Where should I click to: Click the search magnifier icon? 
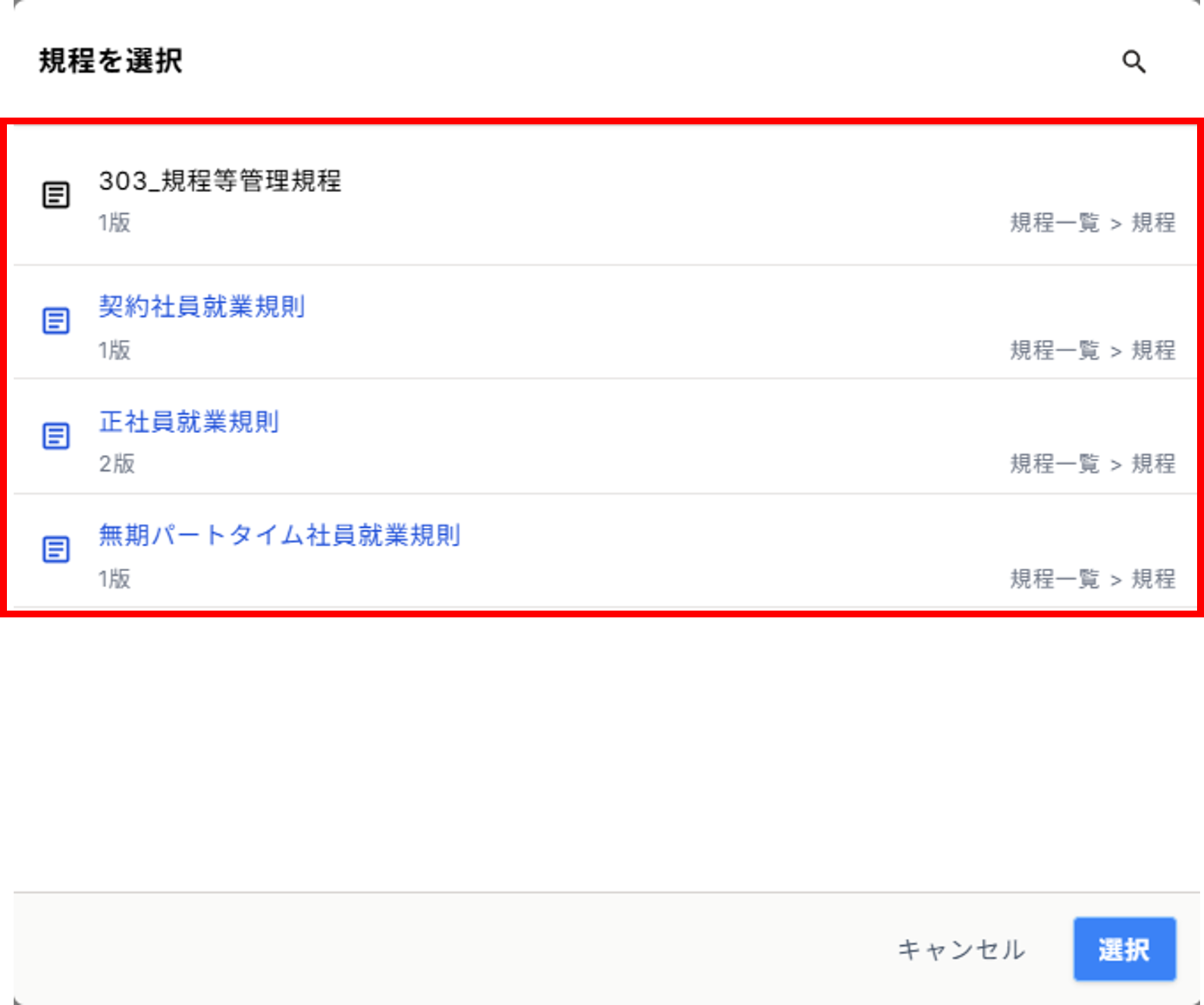[1133, 61]
